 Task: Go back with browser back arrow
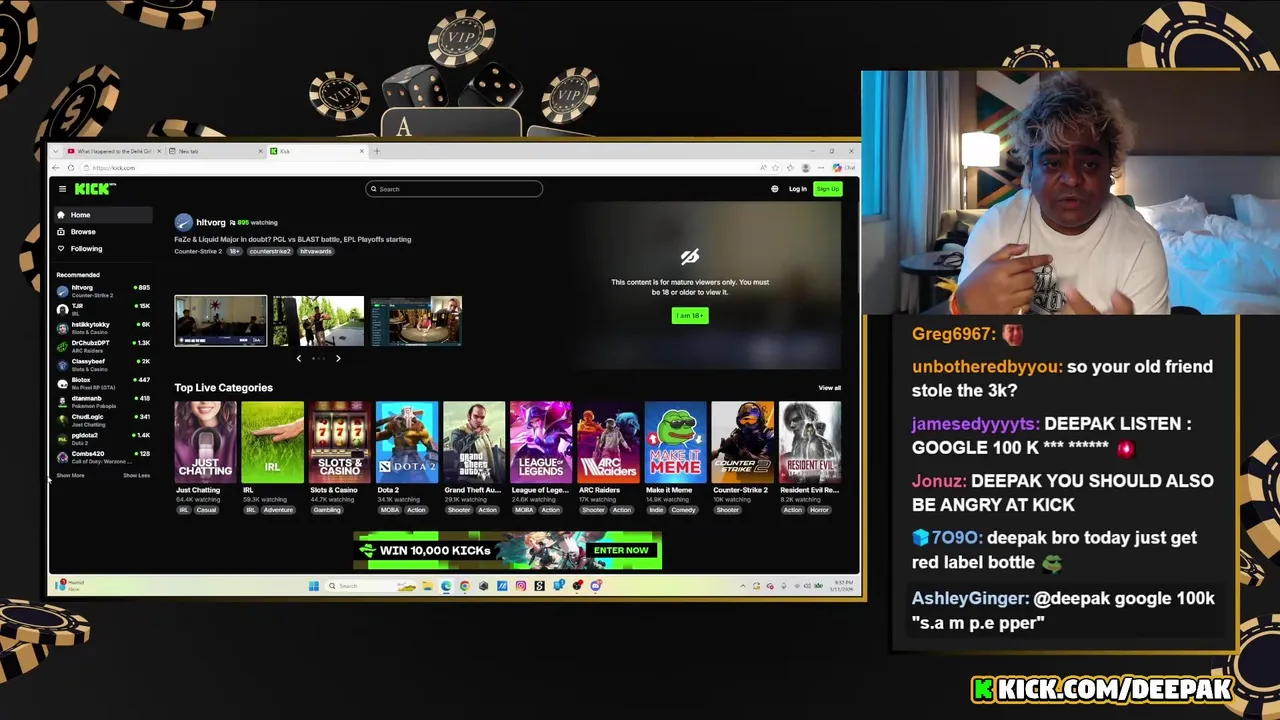point(56,168)
